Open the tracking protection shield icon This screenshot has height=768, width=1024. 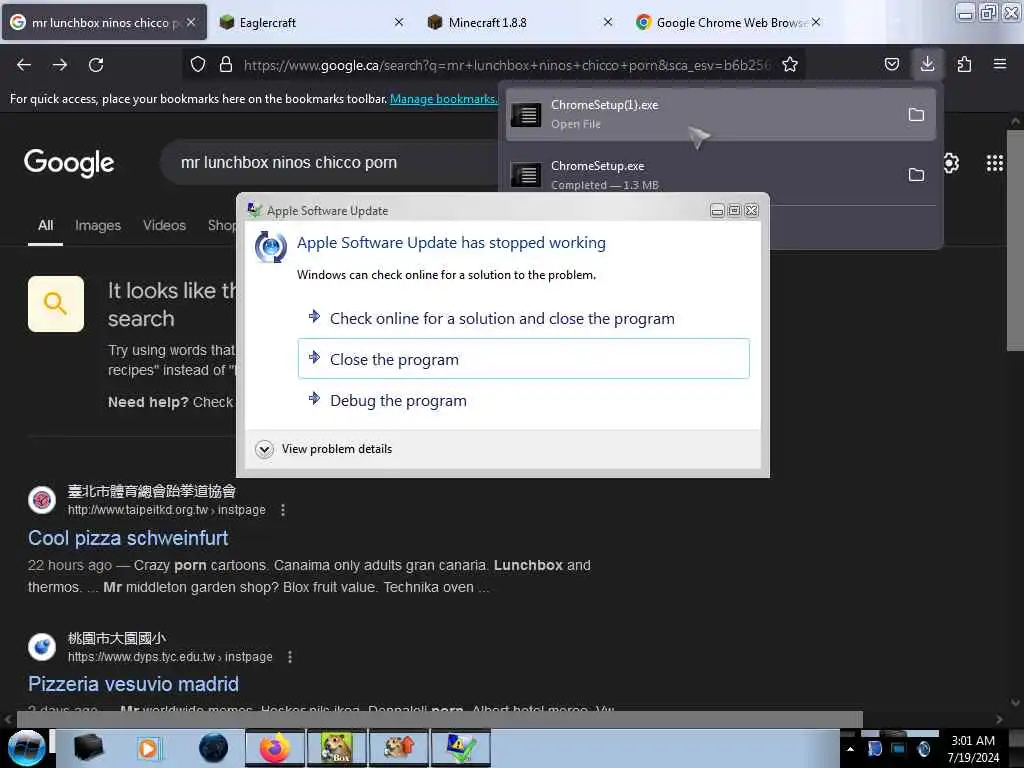tap(198, 65)
